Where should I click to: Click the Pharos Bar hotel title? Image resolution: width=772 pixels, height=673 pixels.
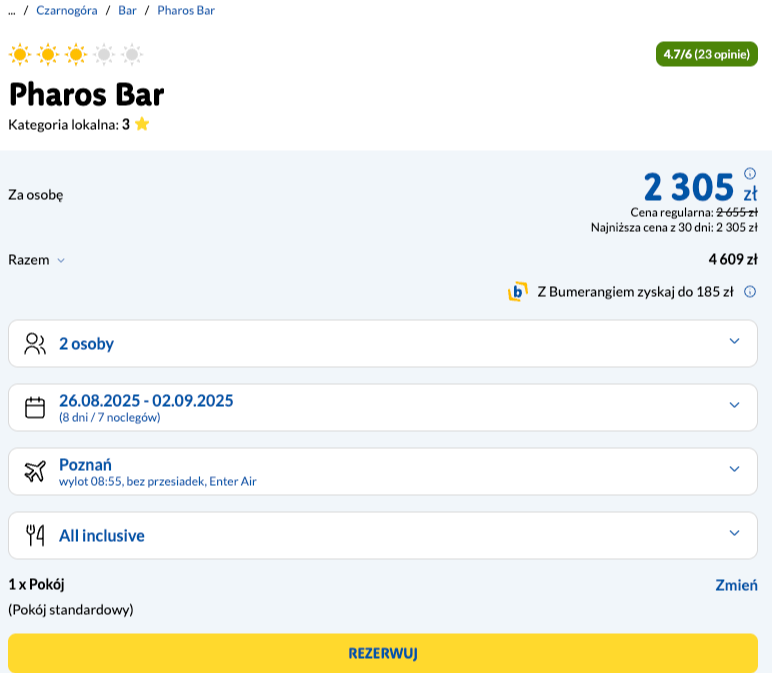[x=87, y=94]
